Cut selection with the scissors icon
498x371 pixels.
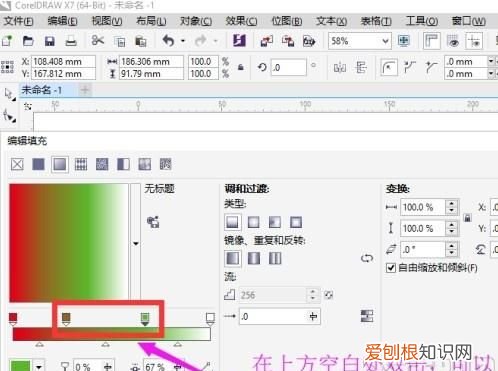97,41
